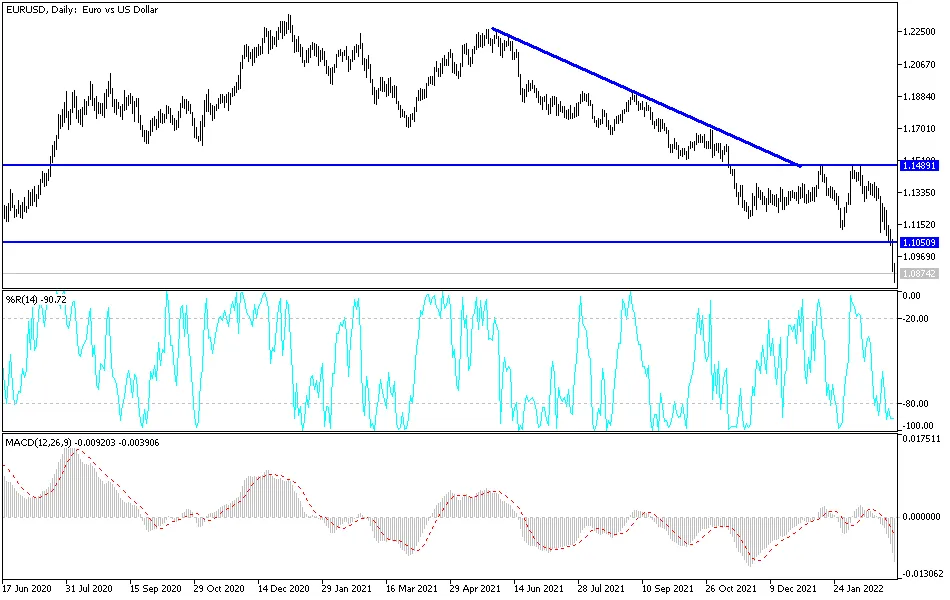The width and height of the screenshot is (950, 600).
Task: Click the 10 Sep 2021 date label
Action: (x=668, y=588)
